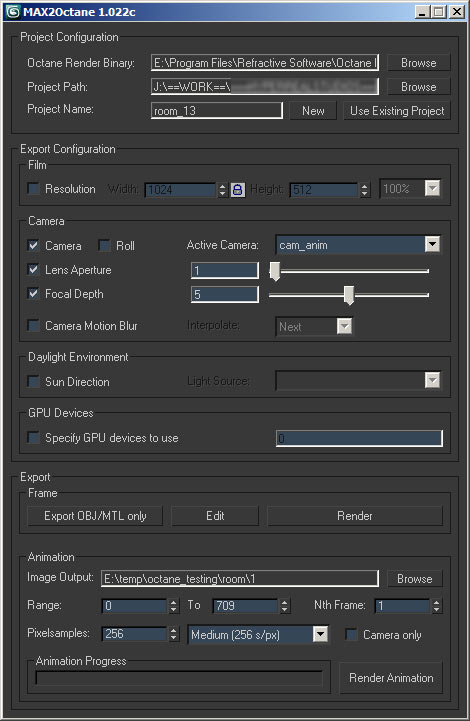
Task: Click the Width spinner arrows
Action: tap(223, 189)
